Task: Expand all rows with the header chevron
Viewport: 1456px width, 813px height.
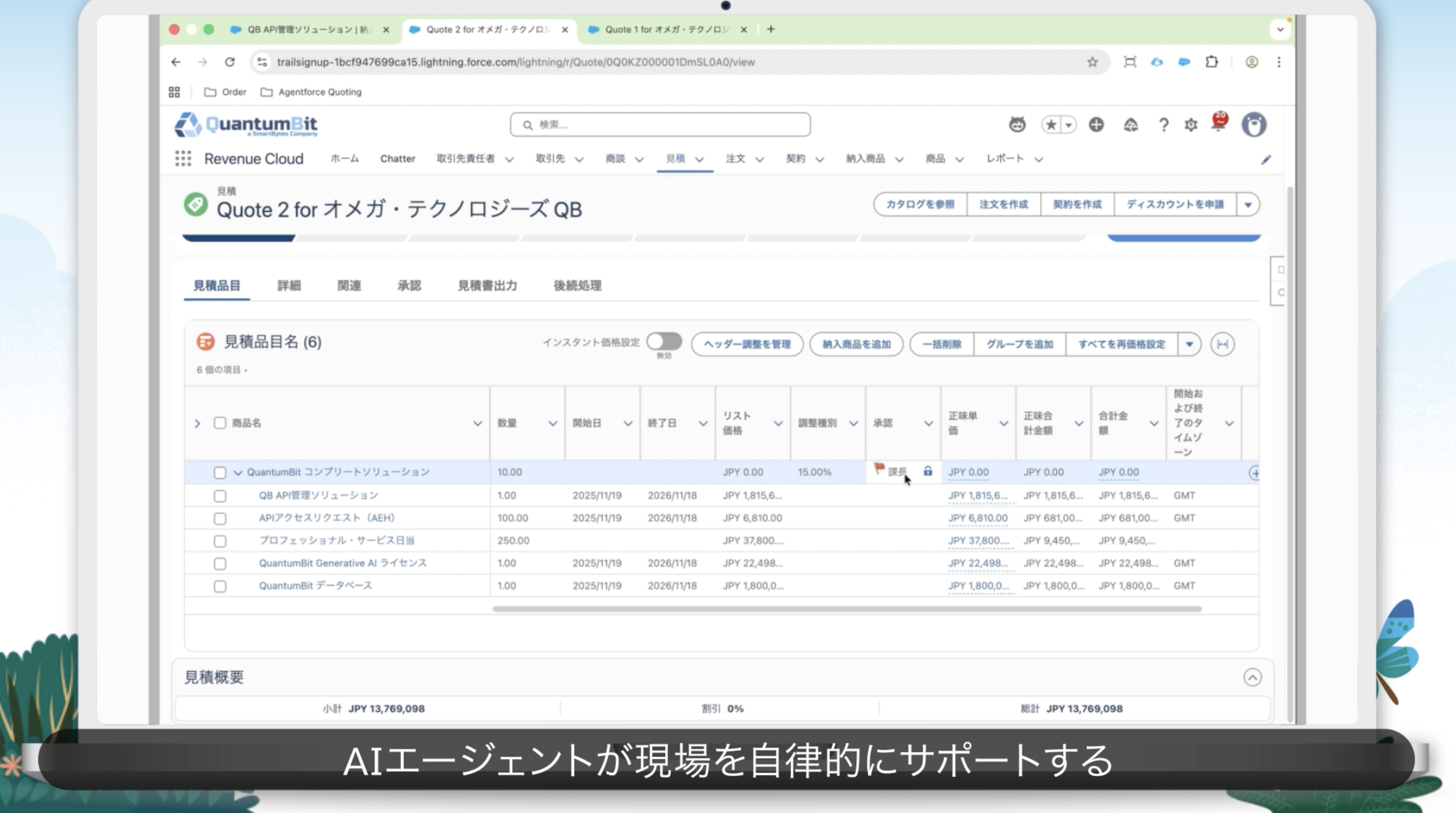Action: [197, 423]
